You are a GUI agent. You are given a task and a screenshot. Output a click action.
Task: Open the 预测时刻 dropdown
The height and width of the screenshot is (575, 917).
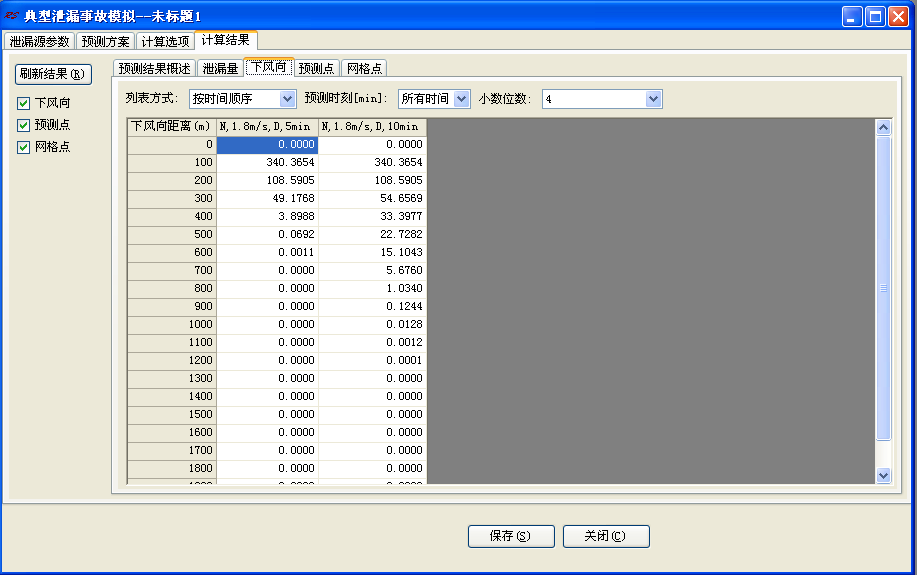(434, 99)
